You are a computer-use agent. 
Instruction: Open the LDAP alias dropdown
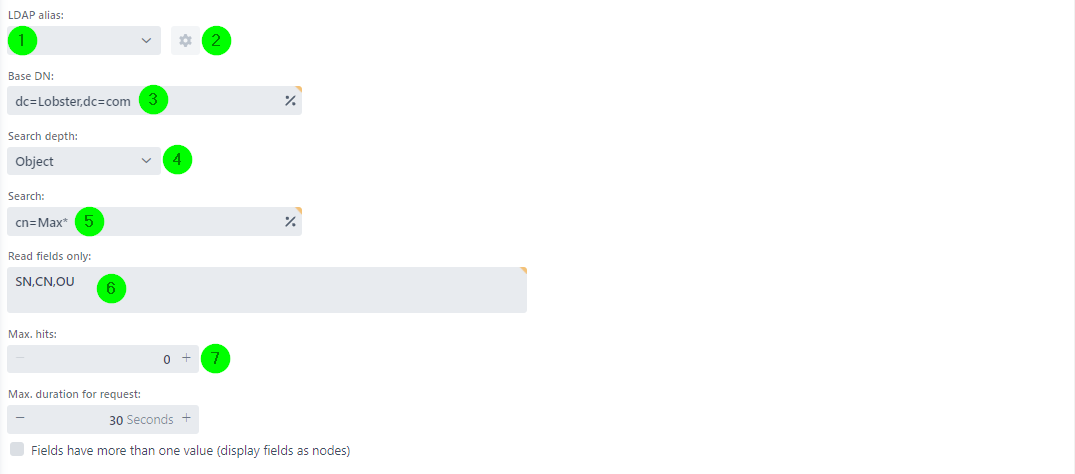tap(84, 40)
